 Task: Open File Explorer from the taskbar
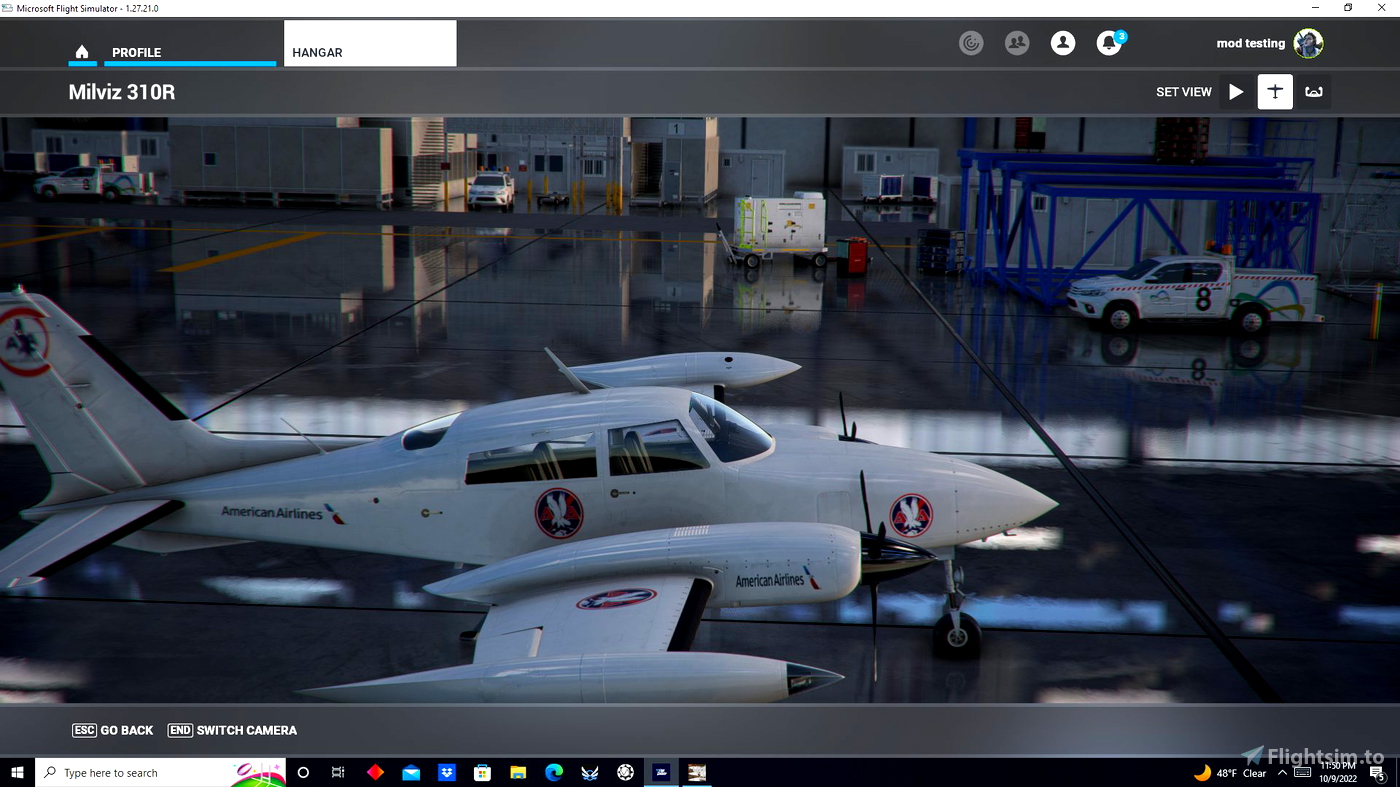518,773
